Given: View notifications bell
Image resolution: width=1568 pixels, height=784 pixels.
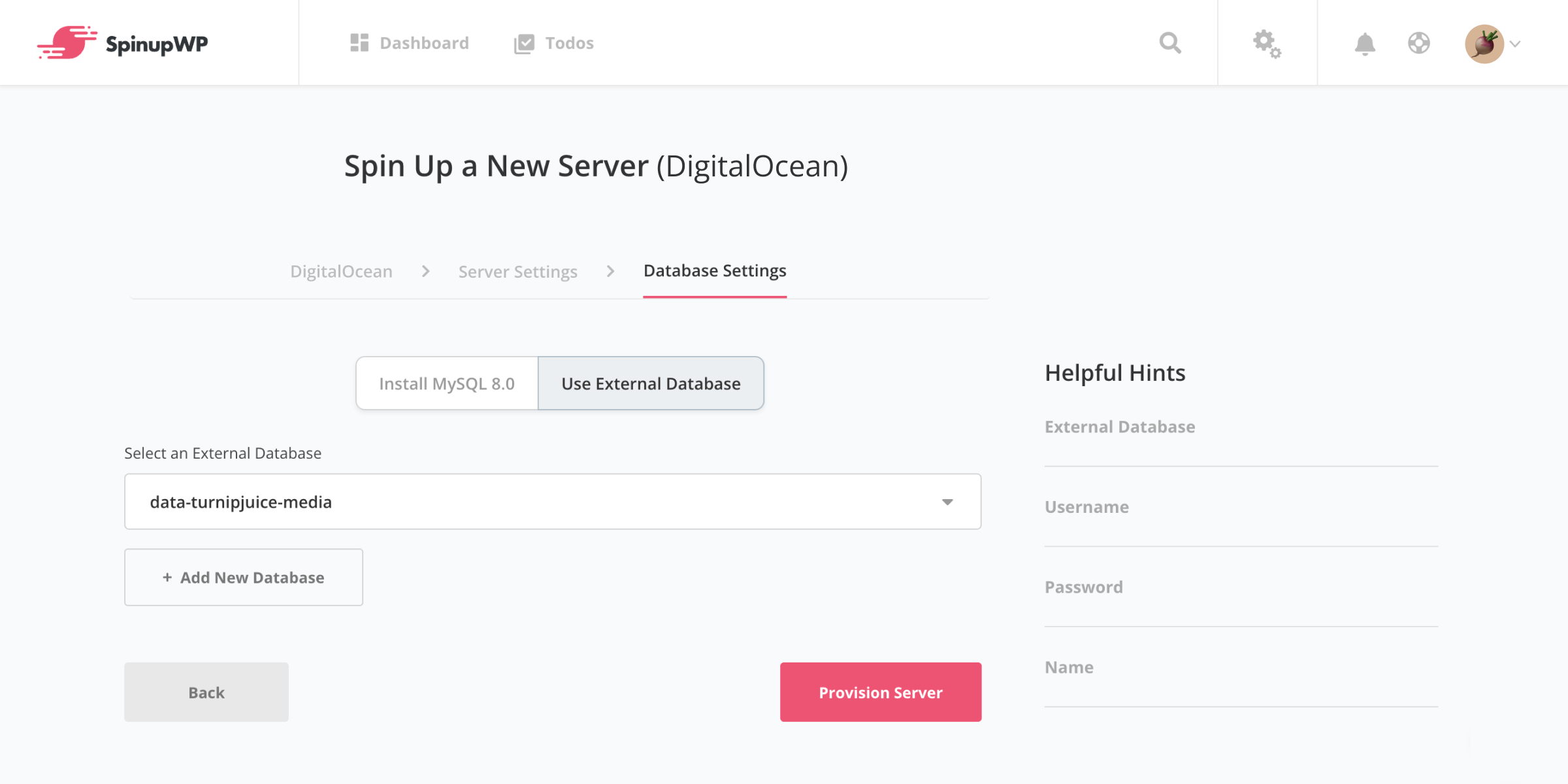Looking at the screenshot, I should click(1365, 44).
